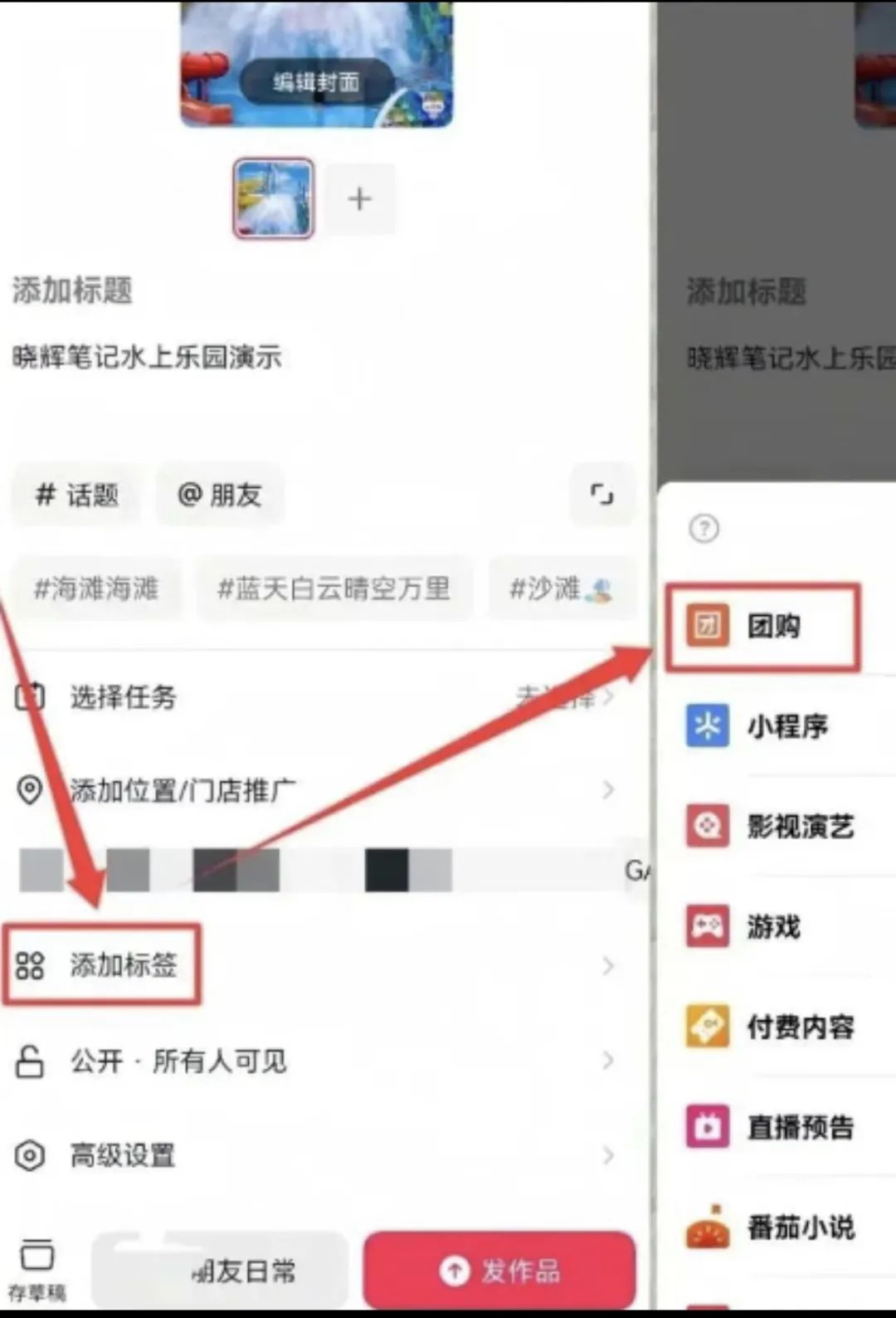
Task: Select the 直播预告 calendar icon
Action: (708, 1126)
